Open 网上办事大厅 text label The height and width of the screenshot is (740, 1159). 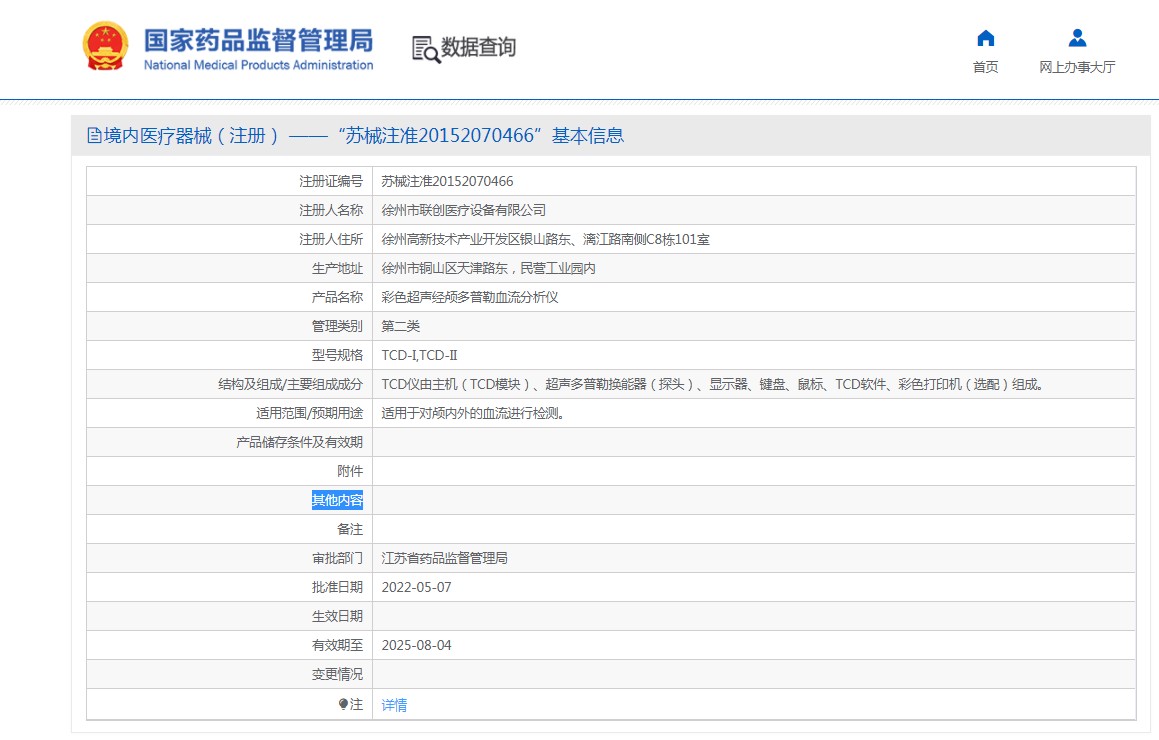1076,67
